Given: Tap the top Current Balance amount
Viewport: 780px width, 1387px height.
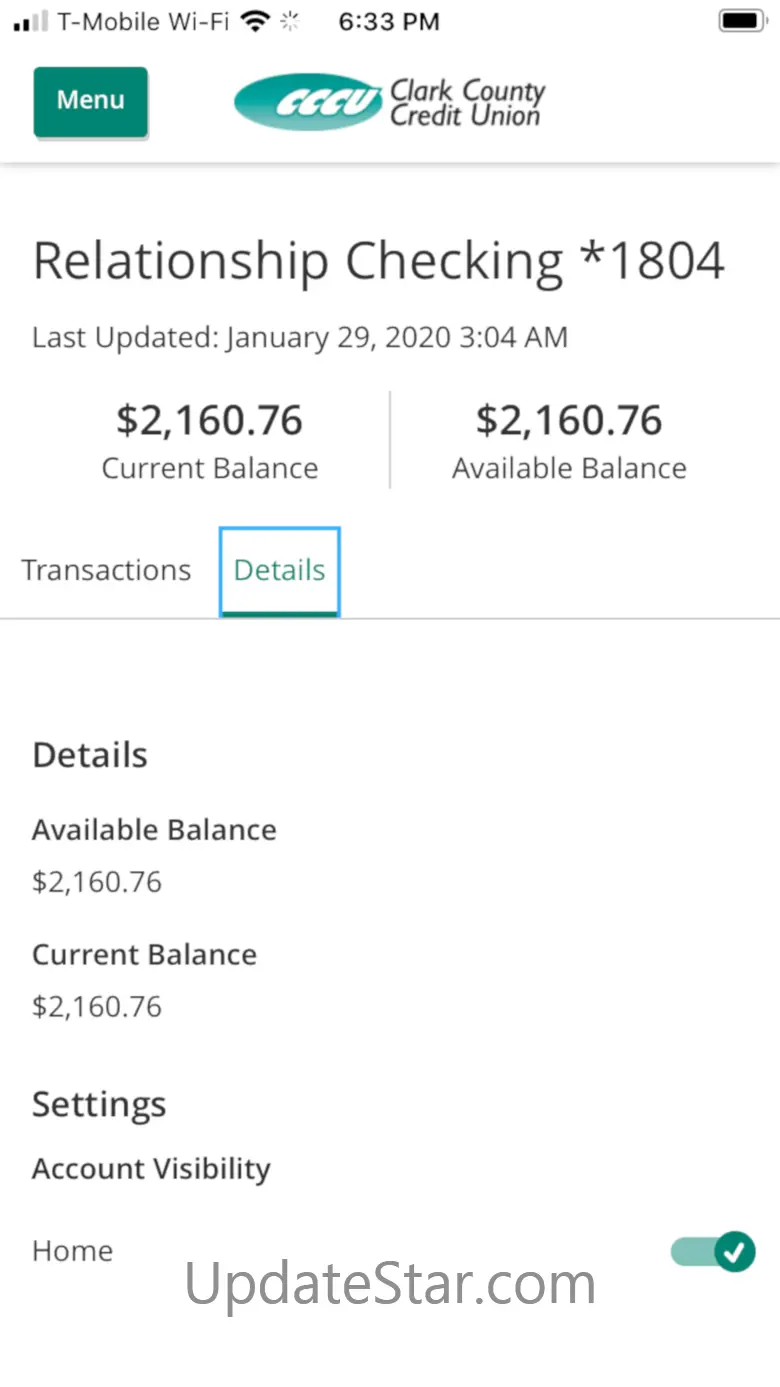Looking at the screenshot, I should (x=209, y=420).
